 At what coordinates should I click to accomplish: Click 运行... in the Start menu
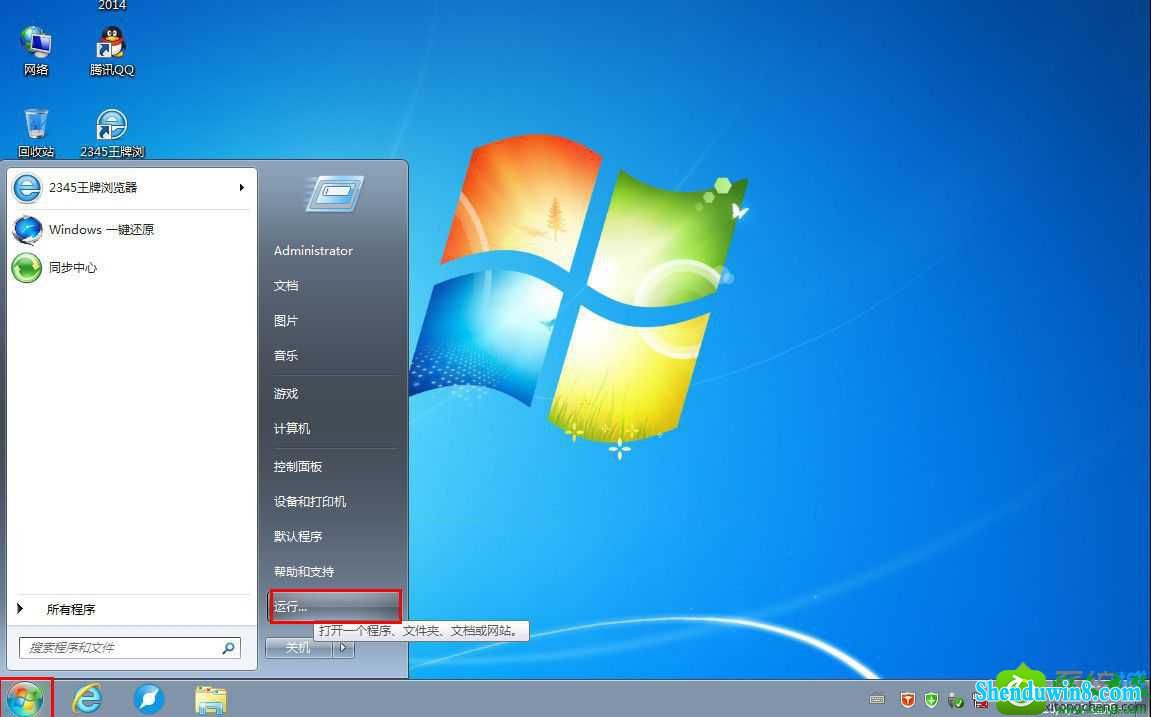335,607
